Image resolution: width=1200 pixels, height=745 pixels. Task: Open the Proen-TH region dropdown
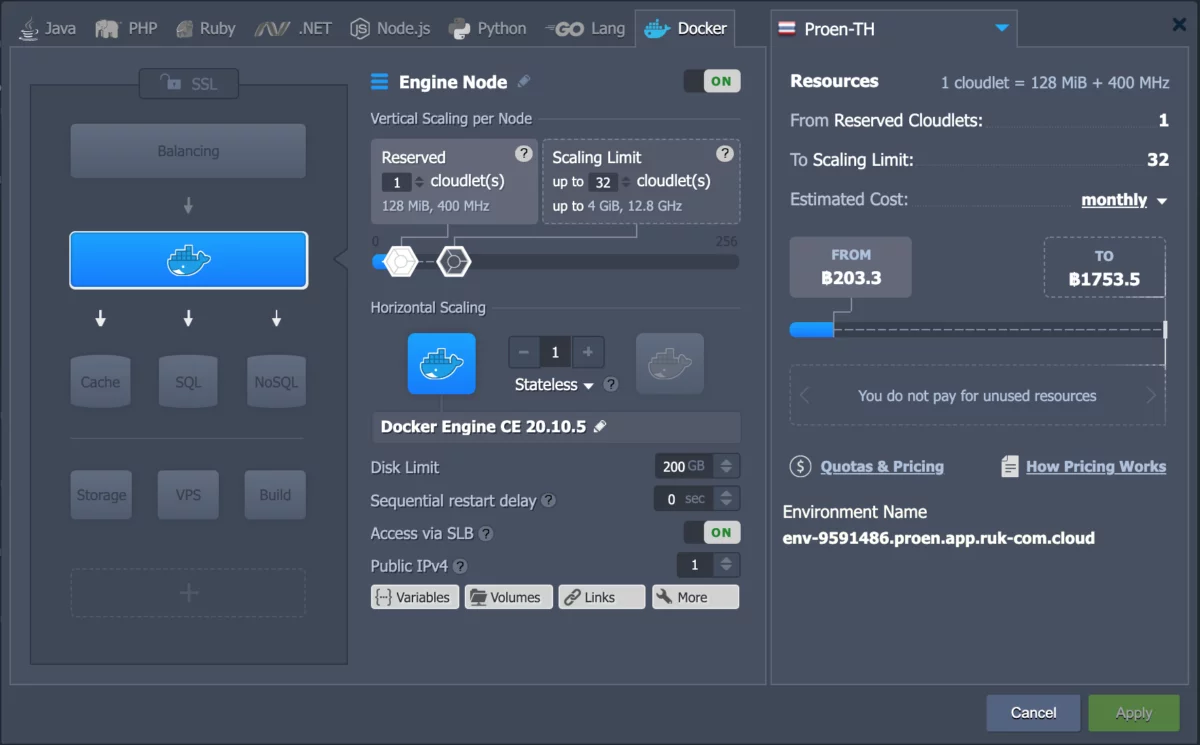click(894, 29)
